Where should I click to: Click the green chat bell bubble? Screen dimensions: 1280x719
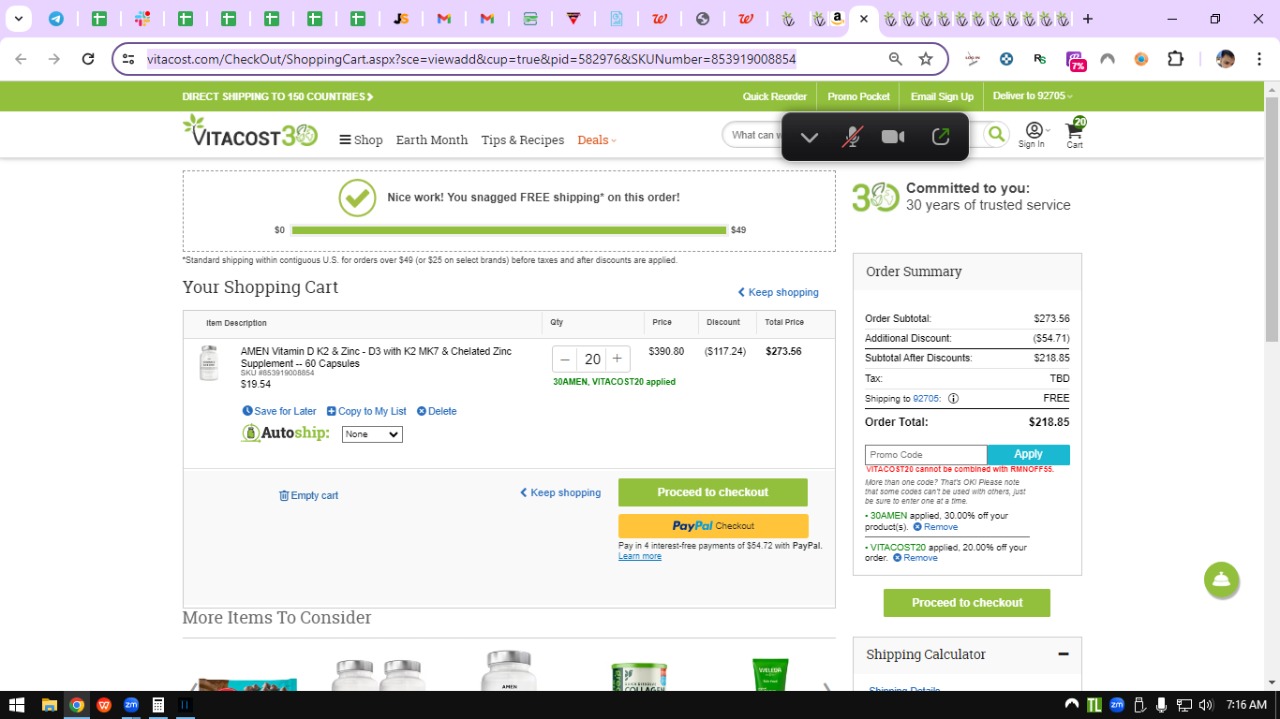pos(1221,580)
